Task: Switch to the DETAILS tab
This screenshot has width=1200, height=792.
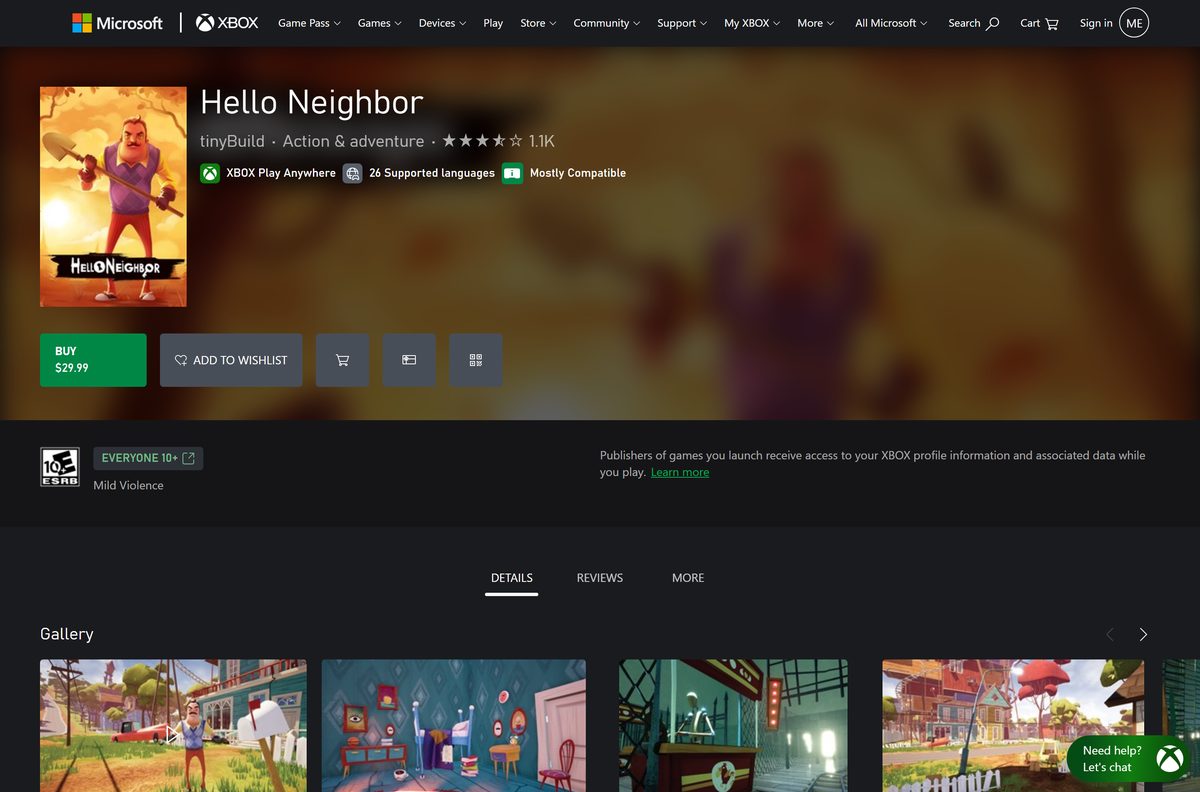Action: pyautogui.click(x=512, y=578)
